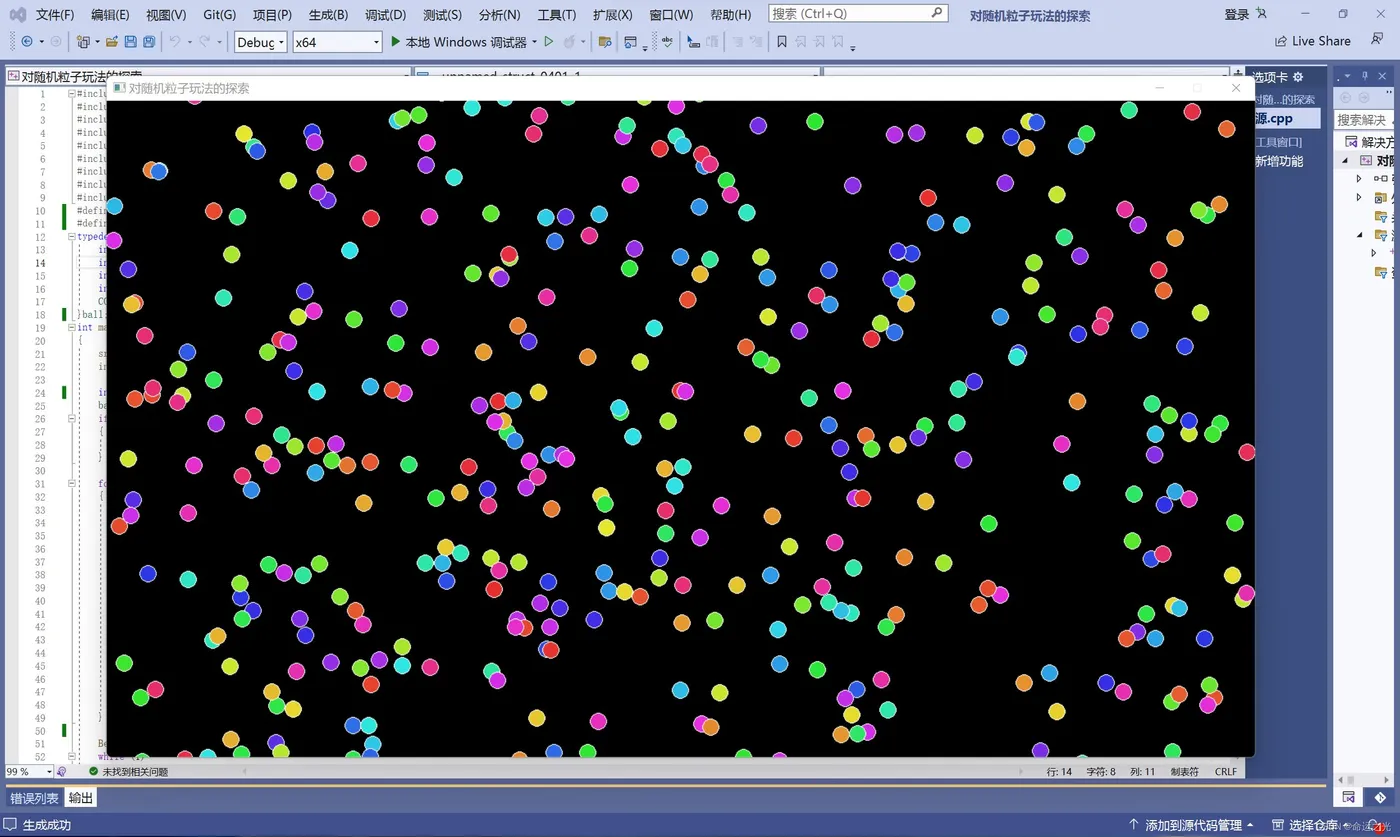Switch to the 输出 tab

point(81,798)
